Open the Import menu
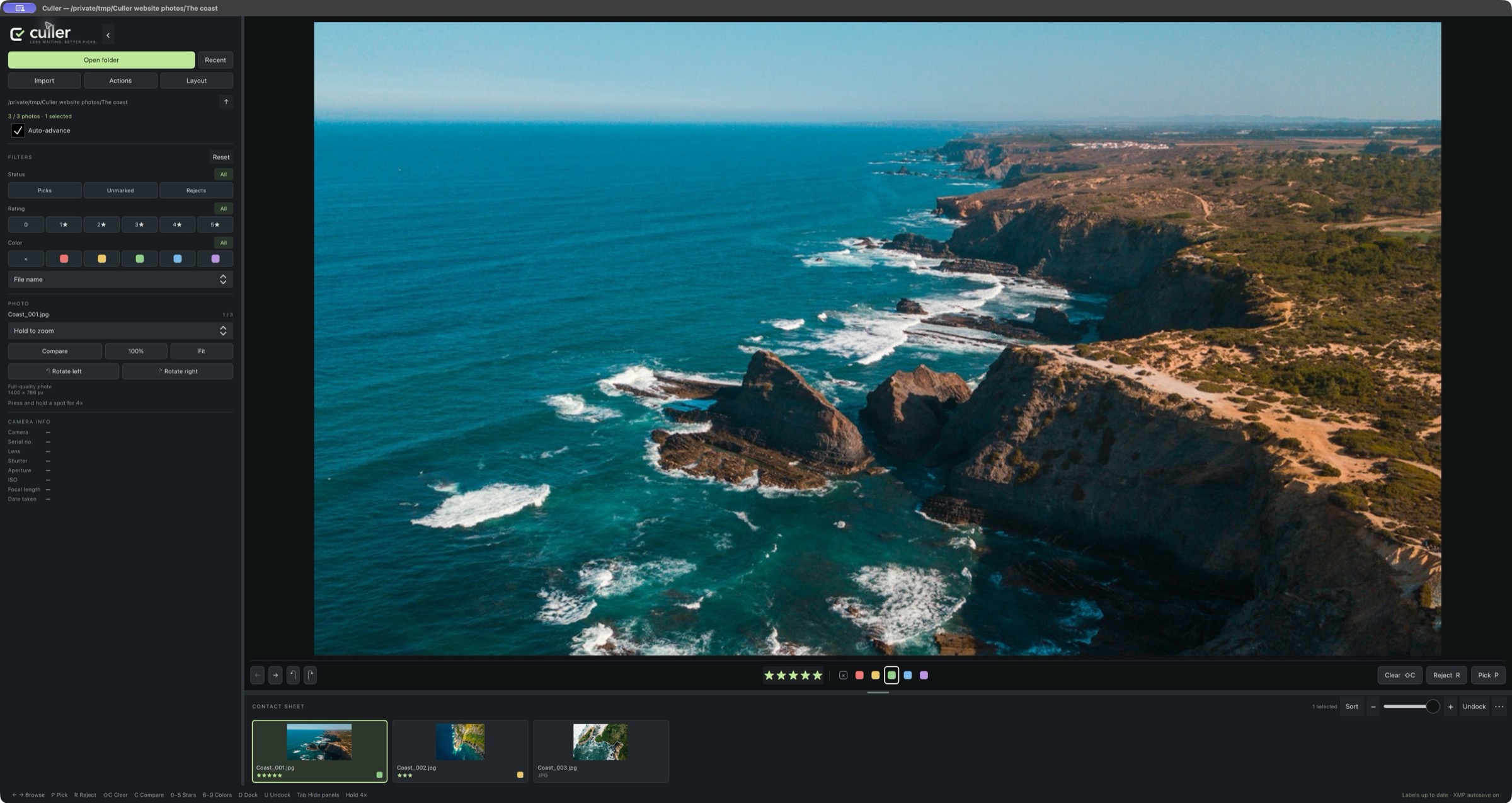This screenshot has width=1512, height=803. tap(44, 81)
